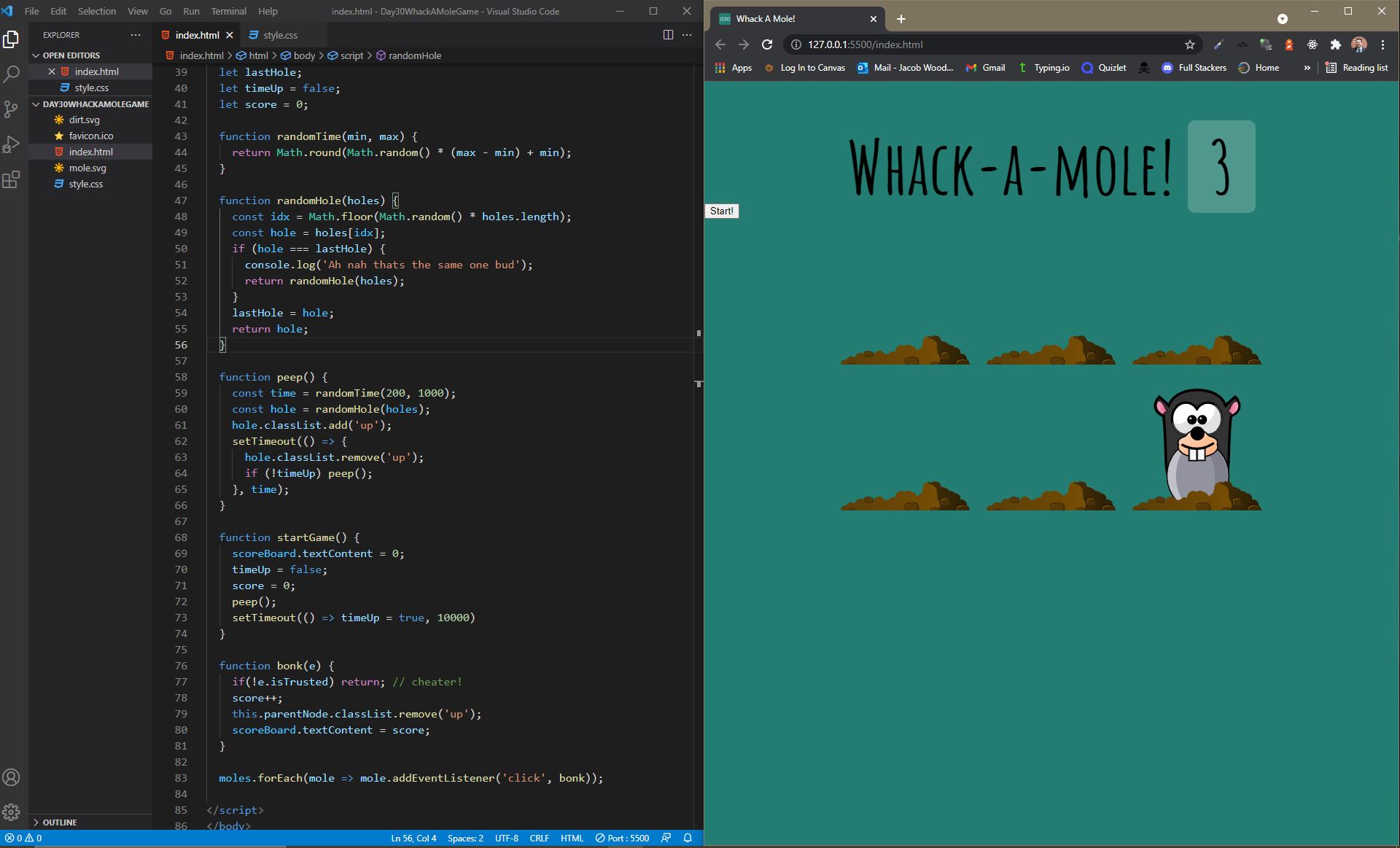
Task: Open the Chrome profile avatar
Action: tap(1359, 44)
